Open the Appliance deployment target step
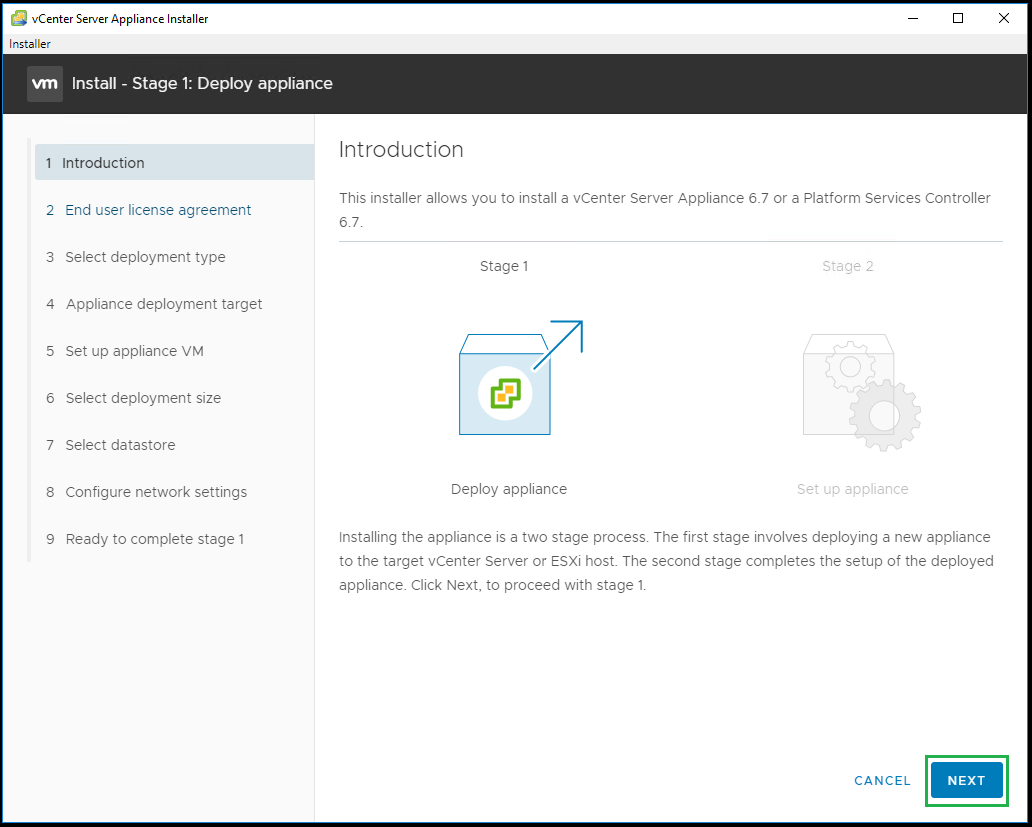This screenshot has width=1032, height=827. coord(163,304)
